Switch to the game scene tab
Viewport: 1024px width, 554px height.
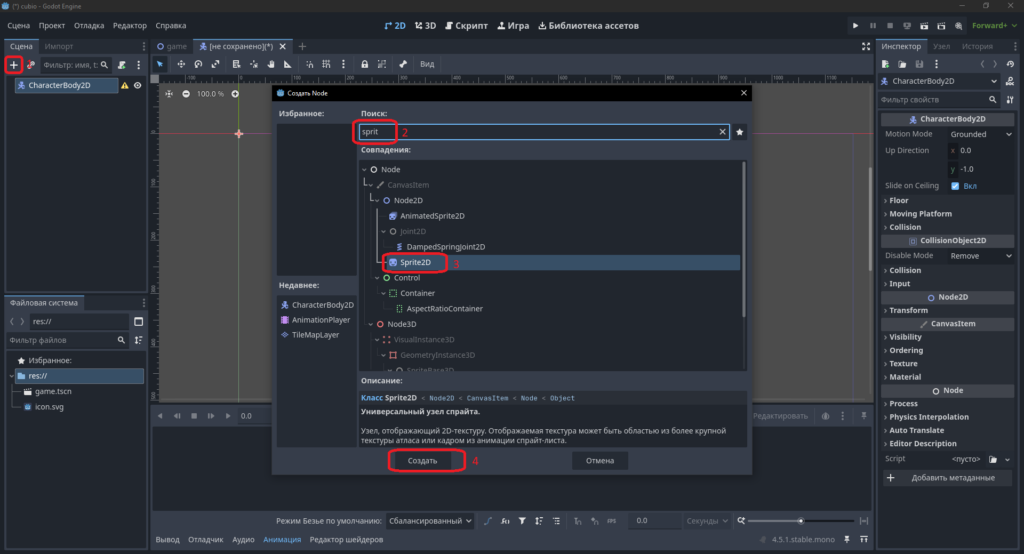[172, 46]
